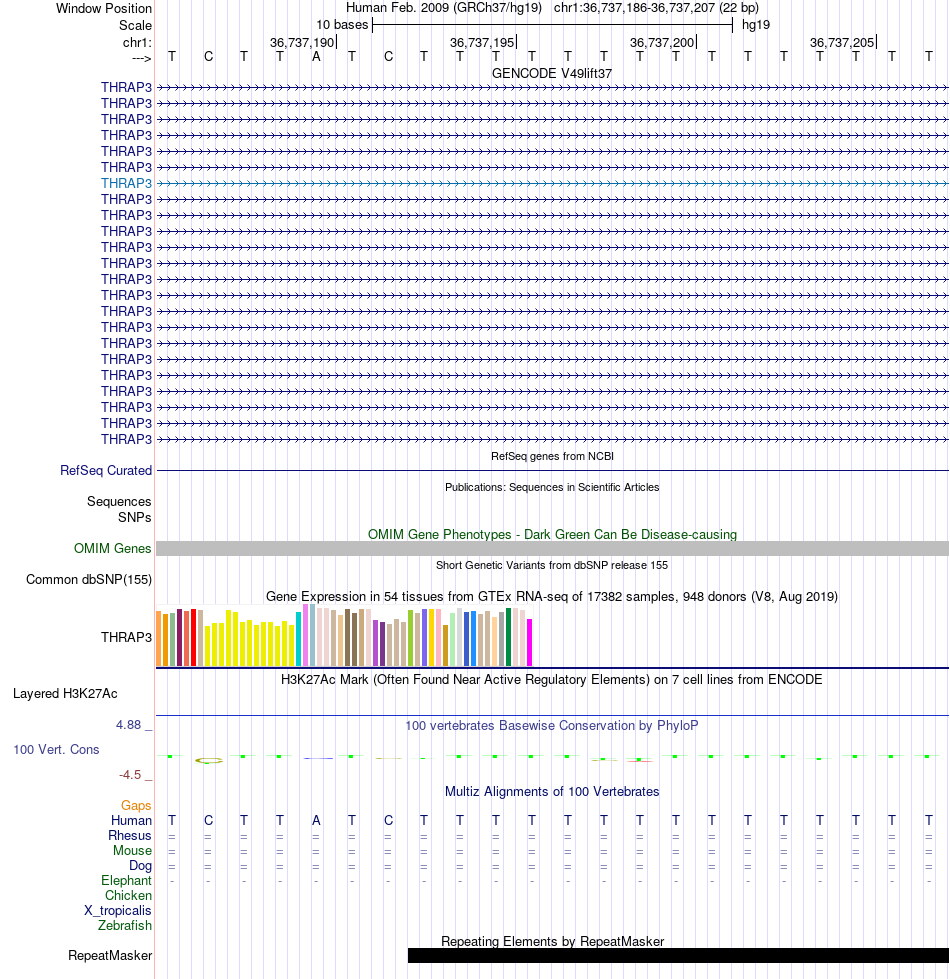Click the 36,737,200 ruler position marker
950x979 pixels.
point(662,42)
